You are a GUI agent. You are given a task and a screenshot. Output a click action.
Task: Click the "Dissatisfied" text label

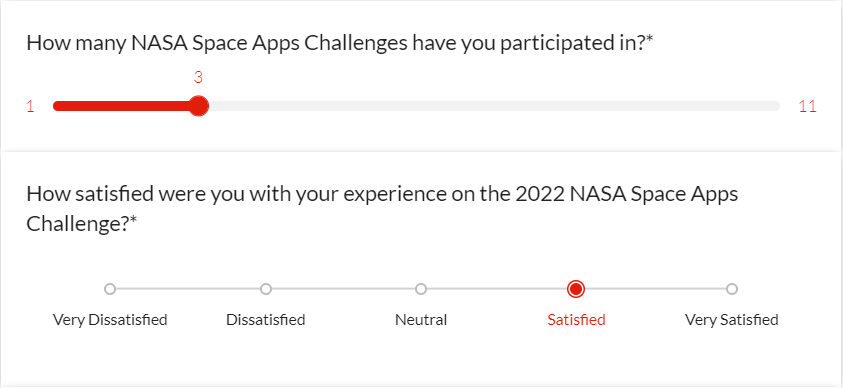point(266,320)
